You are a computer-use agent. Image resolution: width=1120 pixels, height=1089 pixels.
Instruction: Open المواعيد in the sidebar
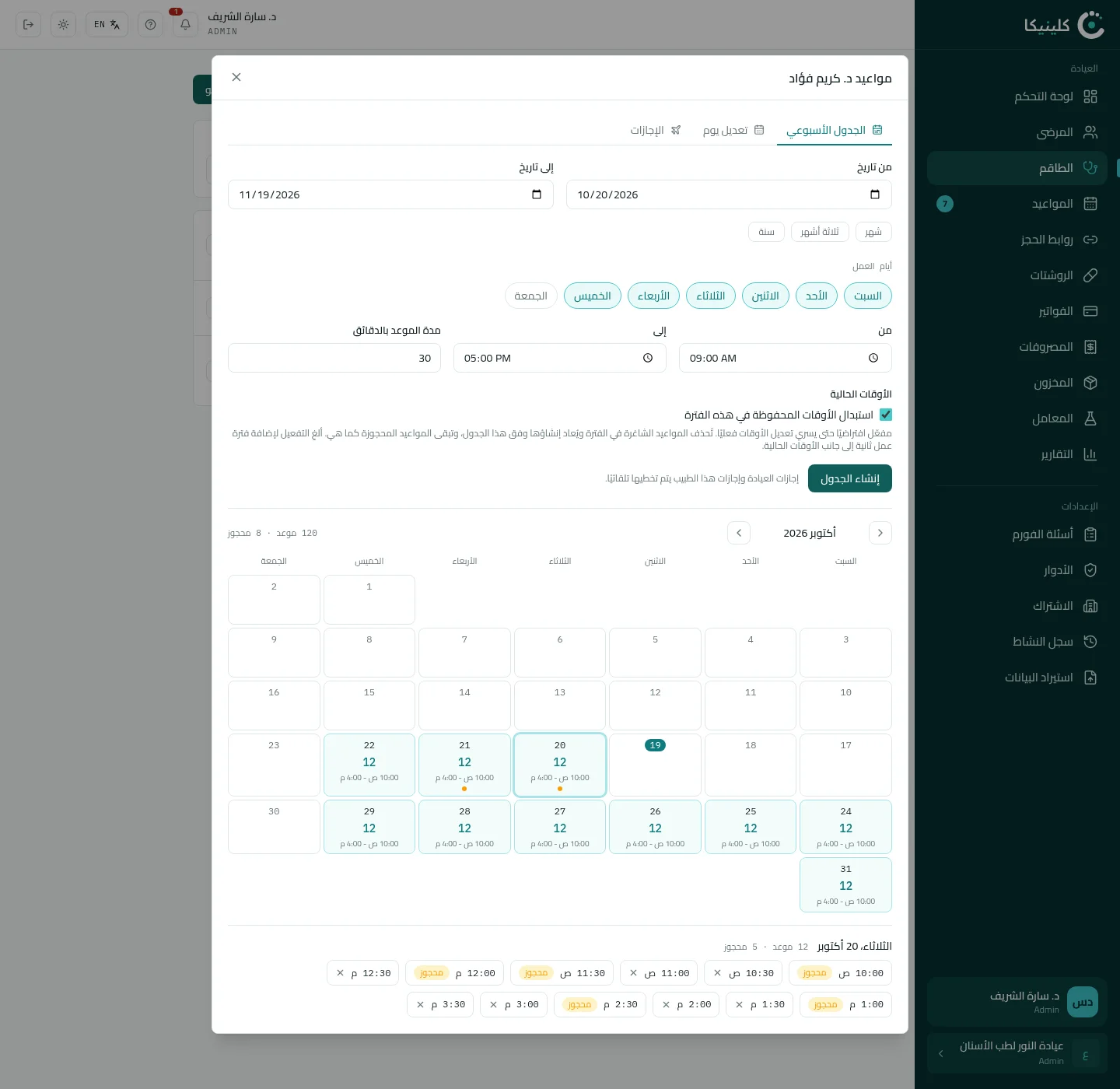(1017, 204)
